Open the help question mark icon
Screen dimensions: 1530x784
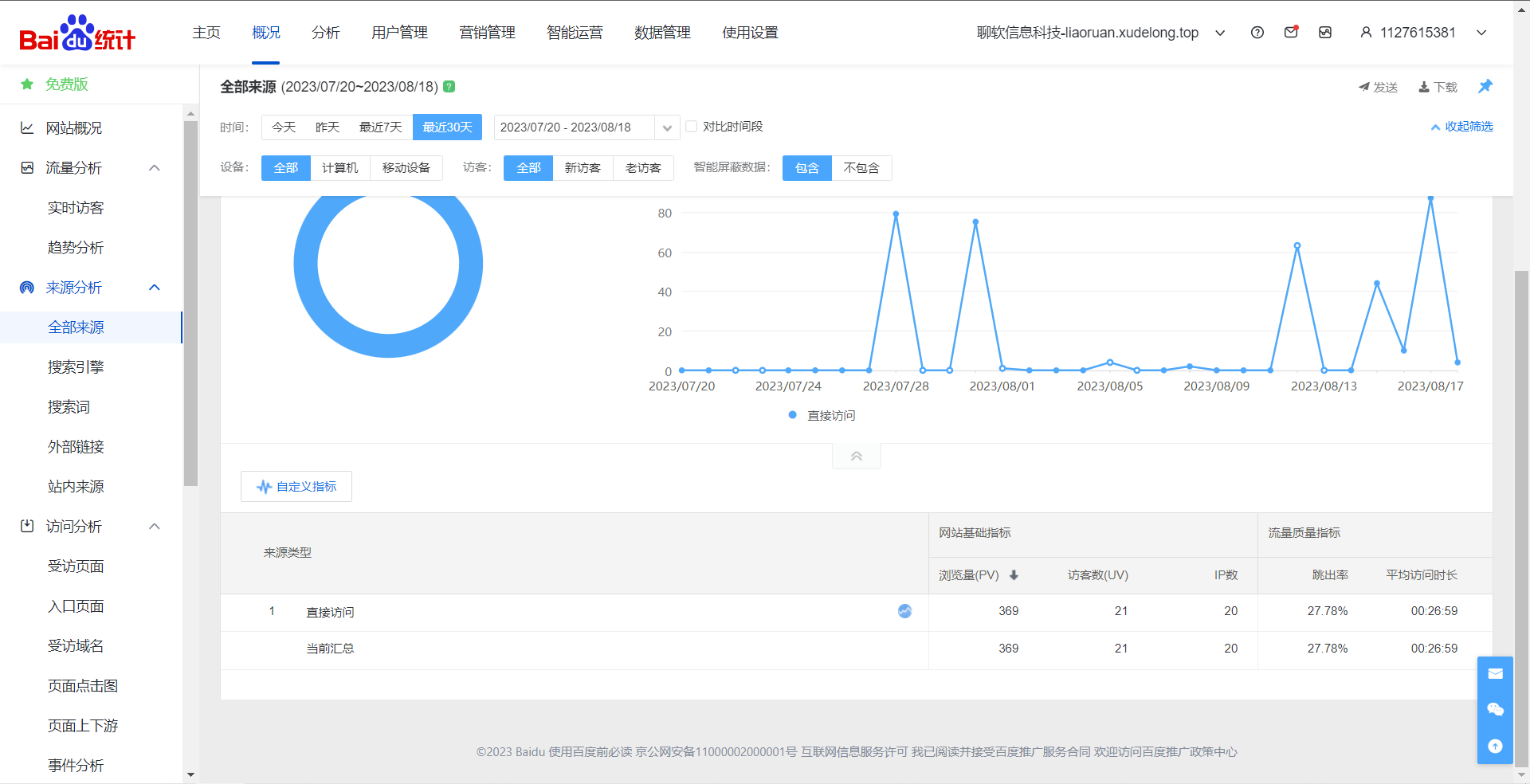(x=1257, y=33)
